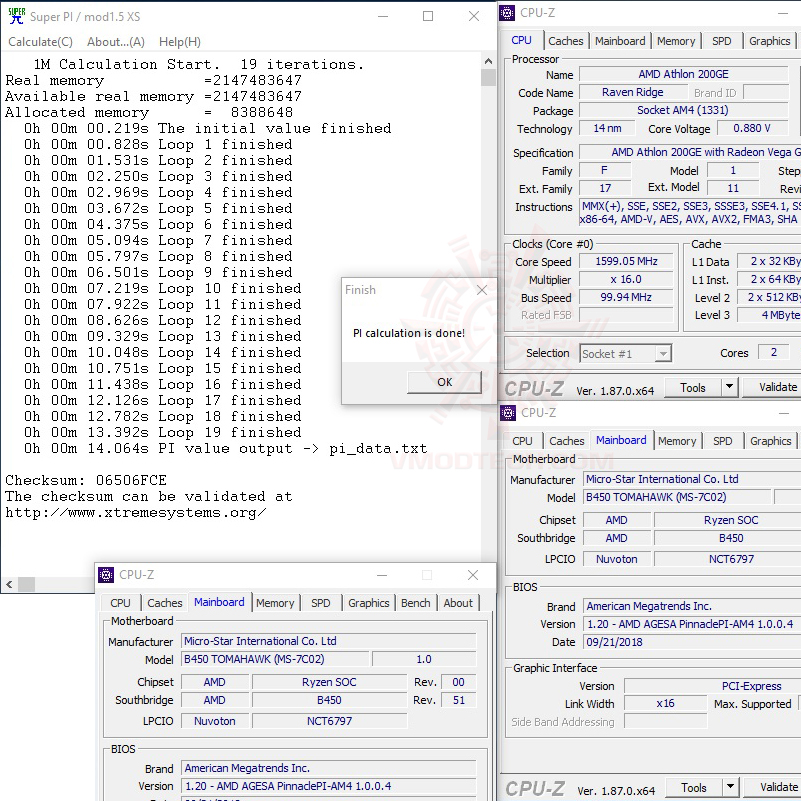The height and width of the screenshot is (801, 801).
Task: Click CPU-Z icon in top CPU window title
Action: tap(507, 13)
